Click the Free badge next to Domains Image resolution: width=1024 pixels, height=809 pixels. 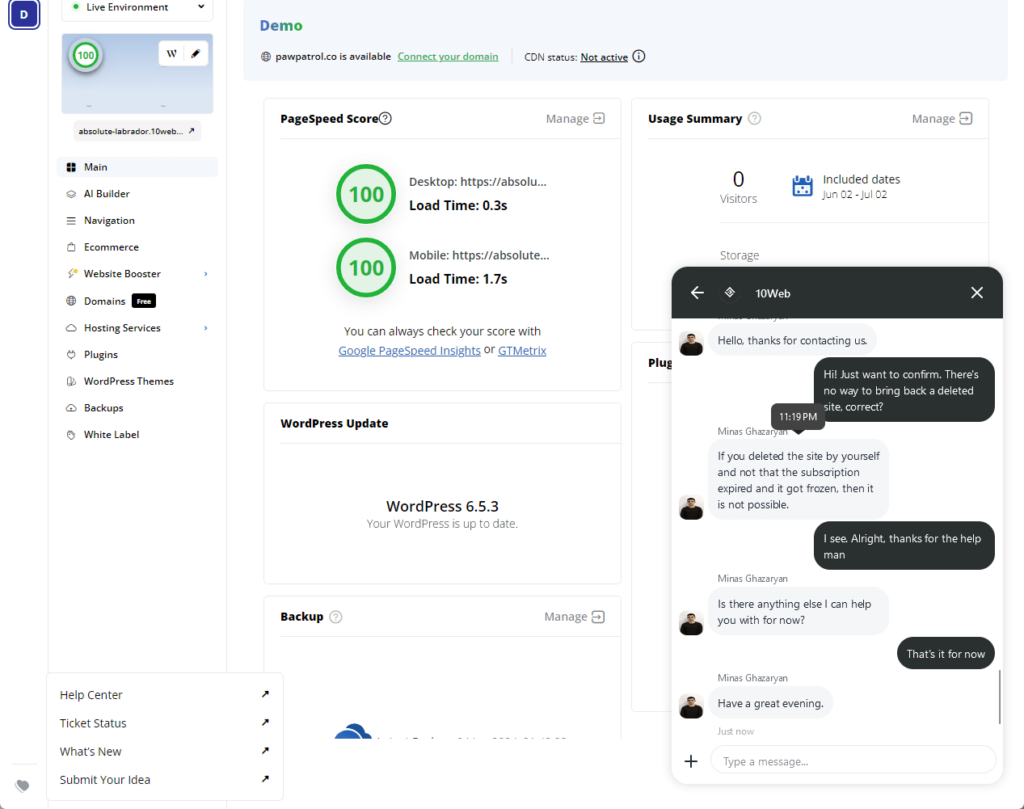click(144, 301)
